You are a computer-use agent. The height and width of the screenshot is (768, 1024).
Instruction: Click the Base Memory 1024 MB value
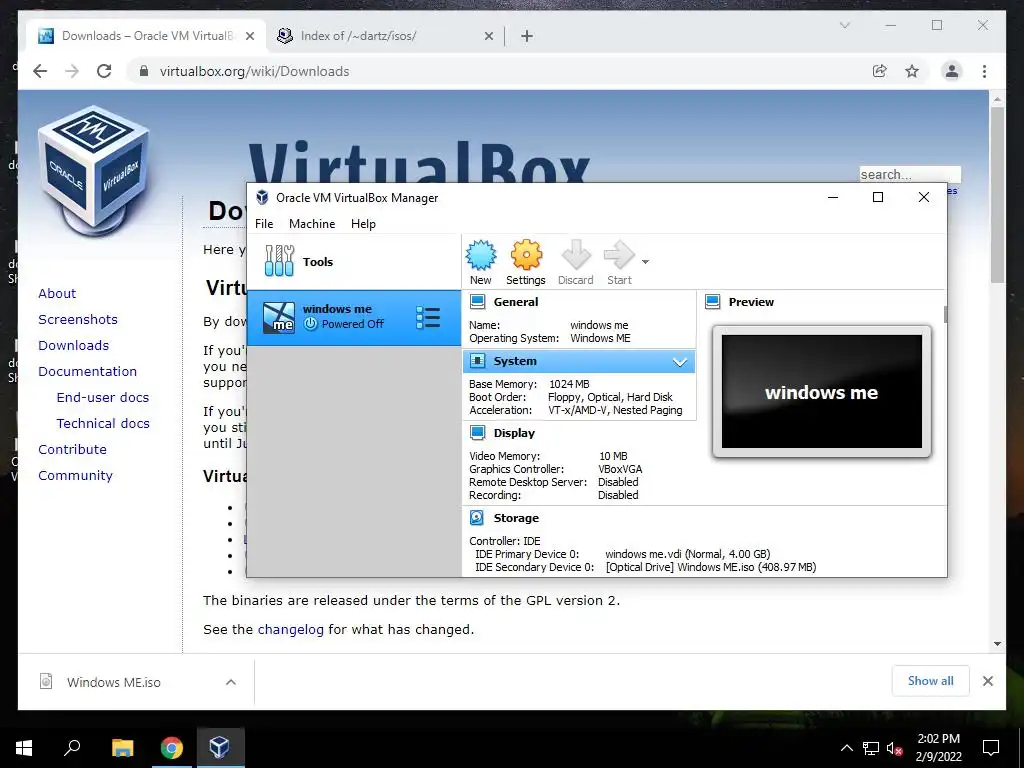pyautogui.click(x=569, y=384)
